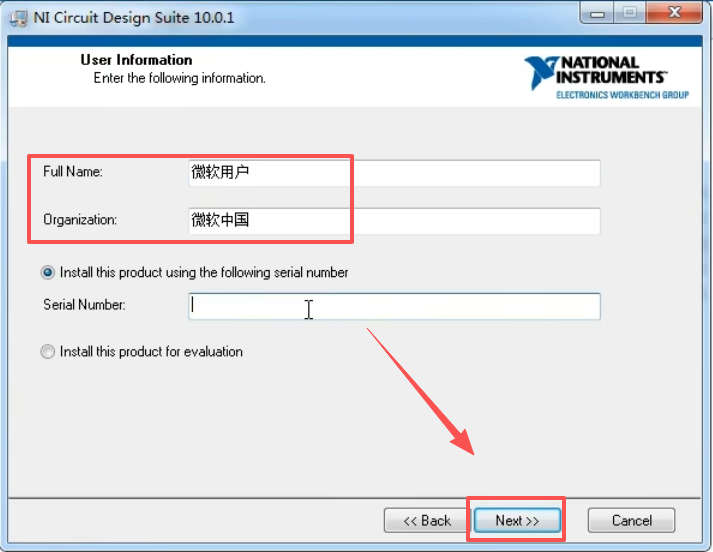This screenshot has width=713, height=552.
Task: Click the 'Full Name:' label
Action: (x=73, y=171)
